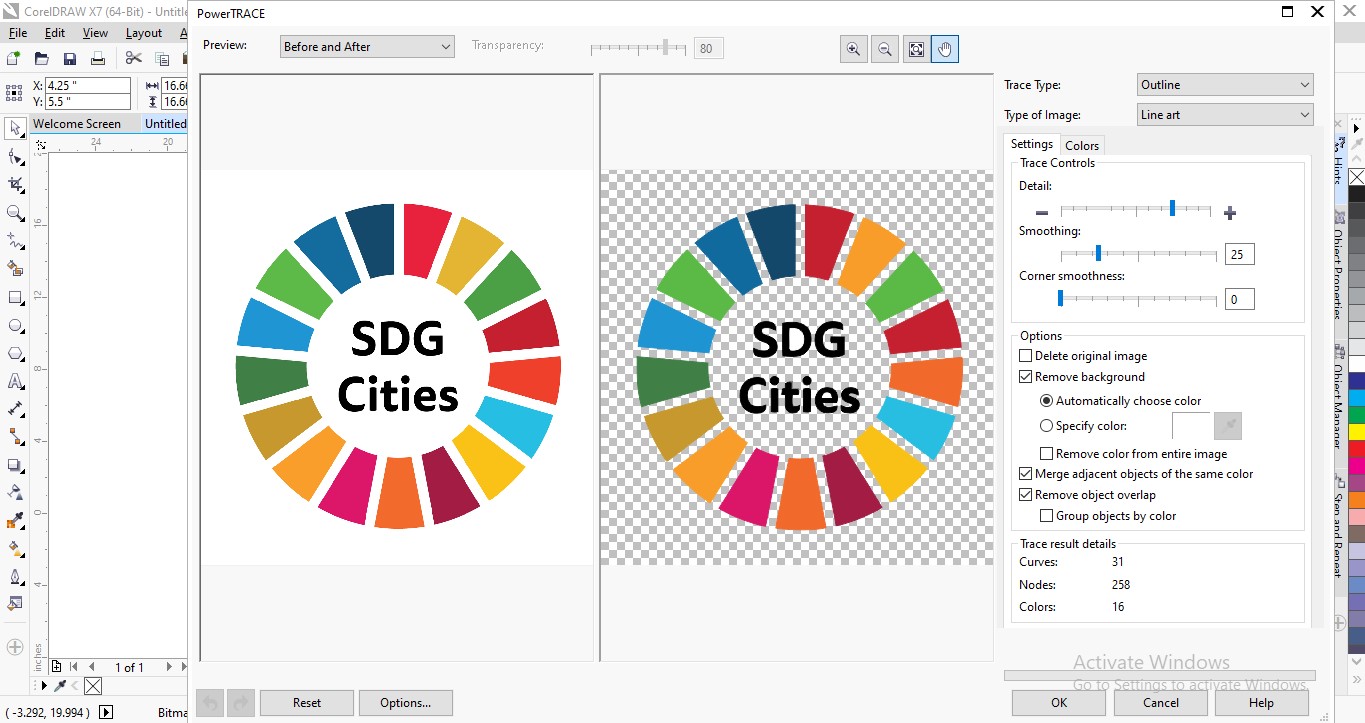
Task: Select the Shape tool in CorelDRAW toolbox
Action: pyautogui.click(x=15, y=157)
